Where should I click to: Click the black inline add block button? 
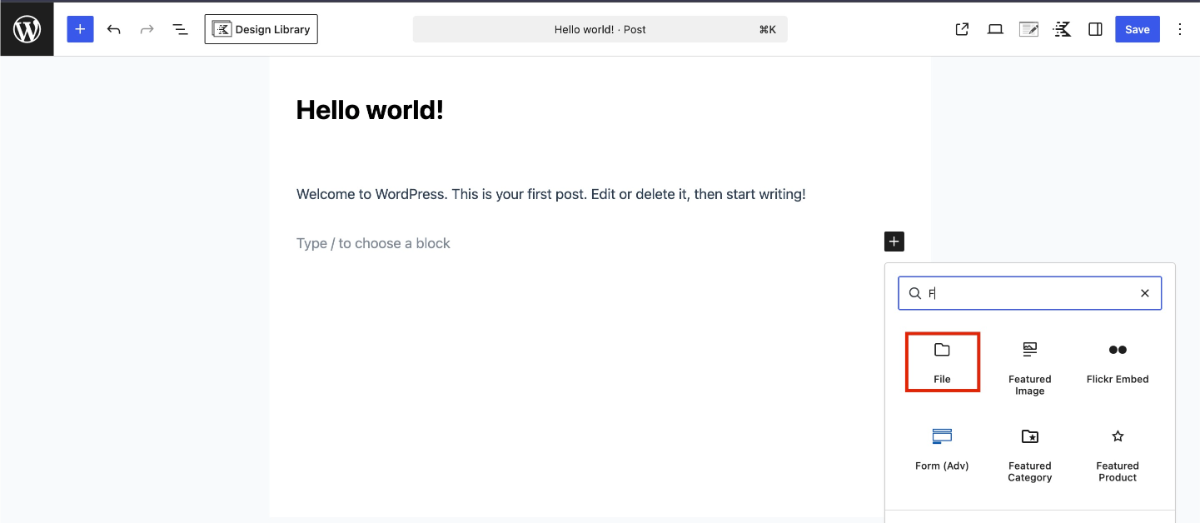tap(894, 241)
